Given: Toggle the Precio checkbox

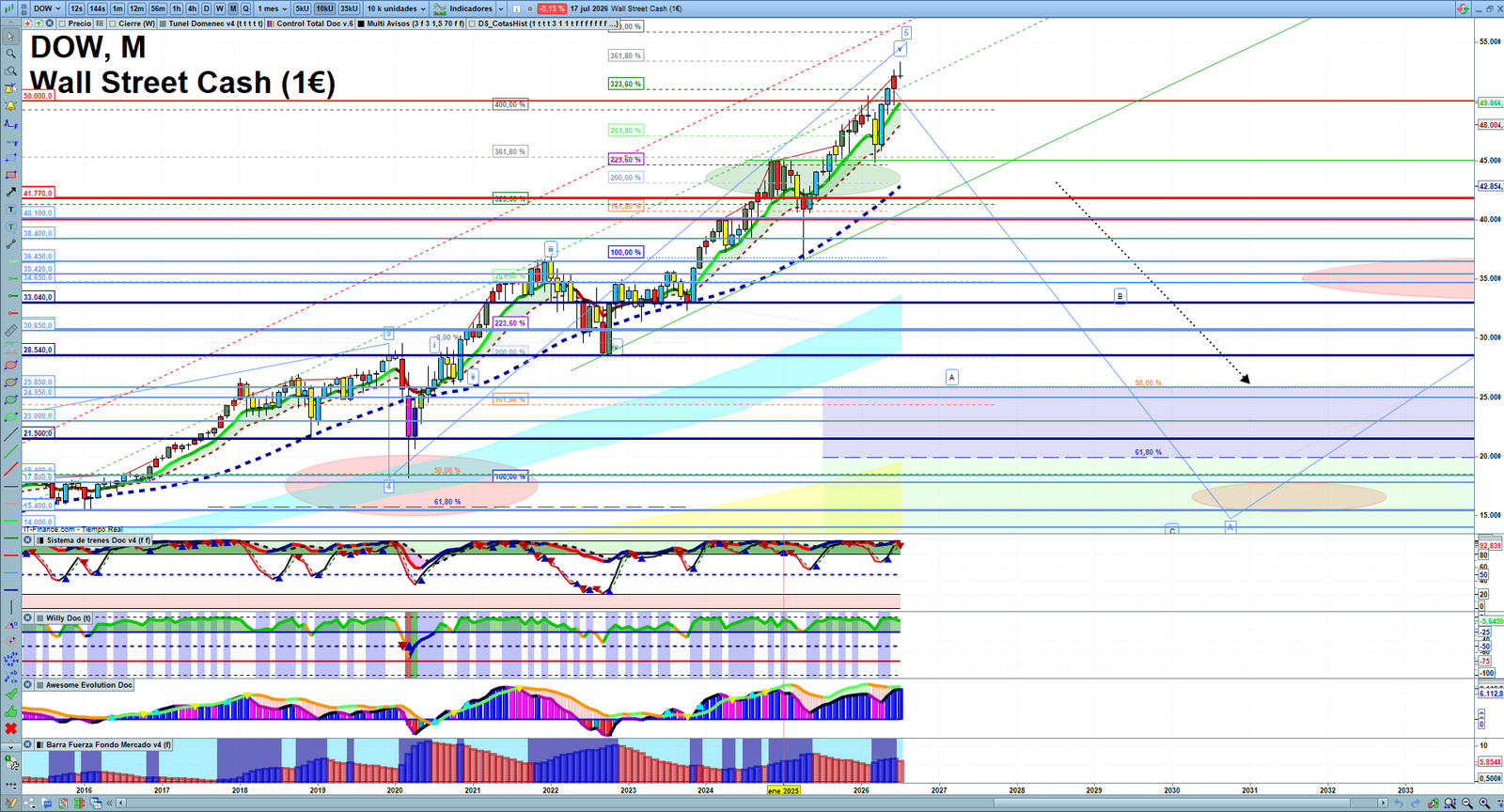Looking at the screenshot, I should point(62,23).
